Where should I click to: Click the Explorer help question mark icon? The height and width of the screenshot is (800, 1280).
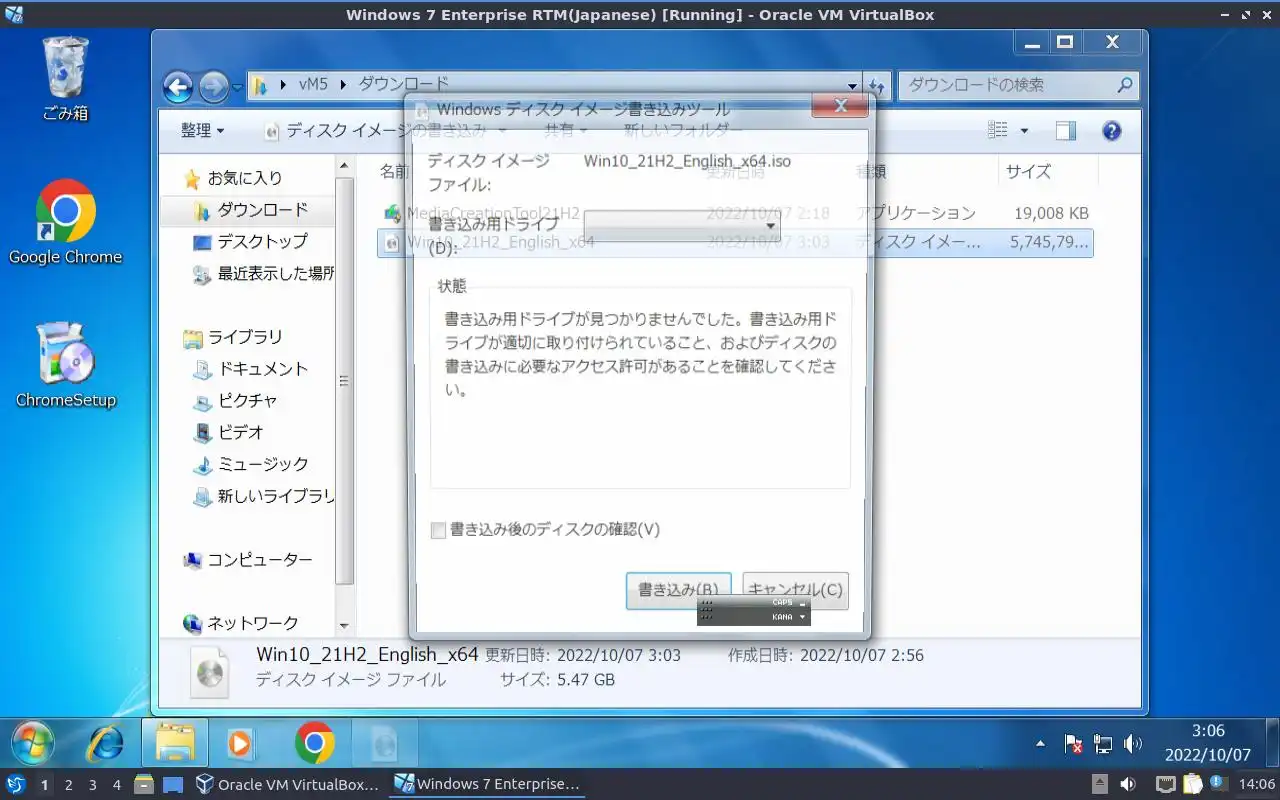click(1111, 131)
